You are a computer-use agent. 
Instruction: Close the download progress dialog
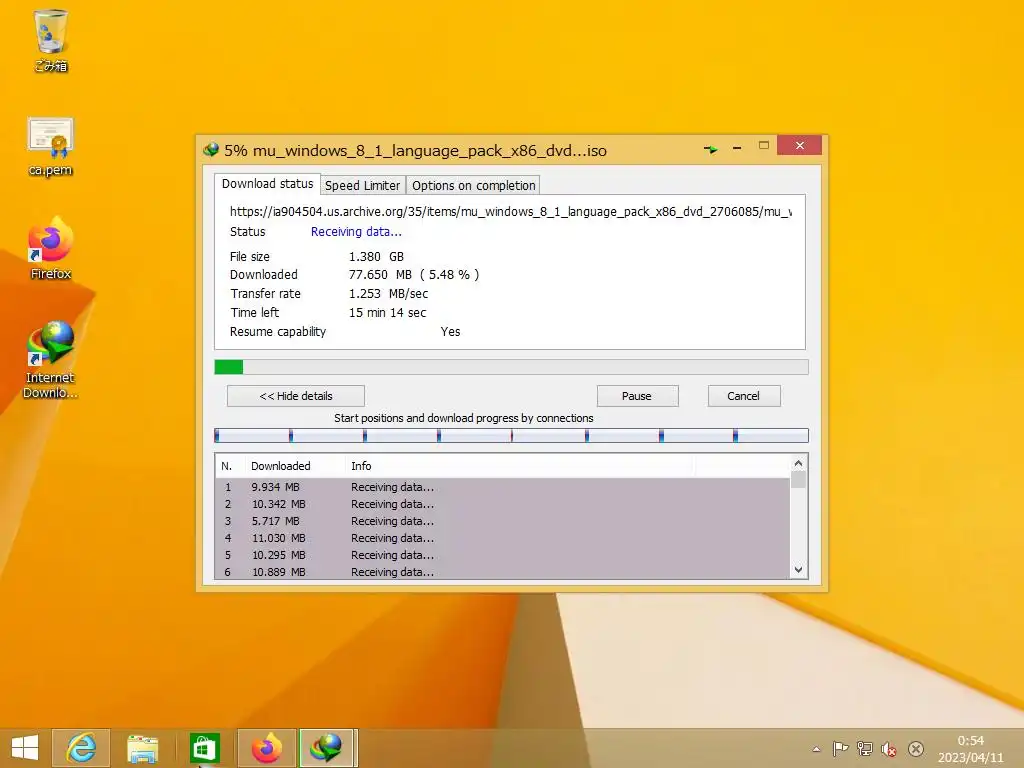point(799,146)
